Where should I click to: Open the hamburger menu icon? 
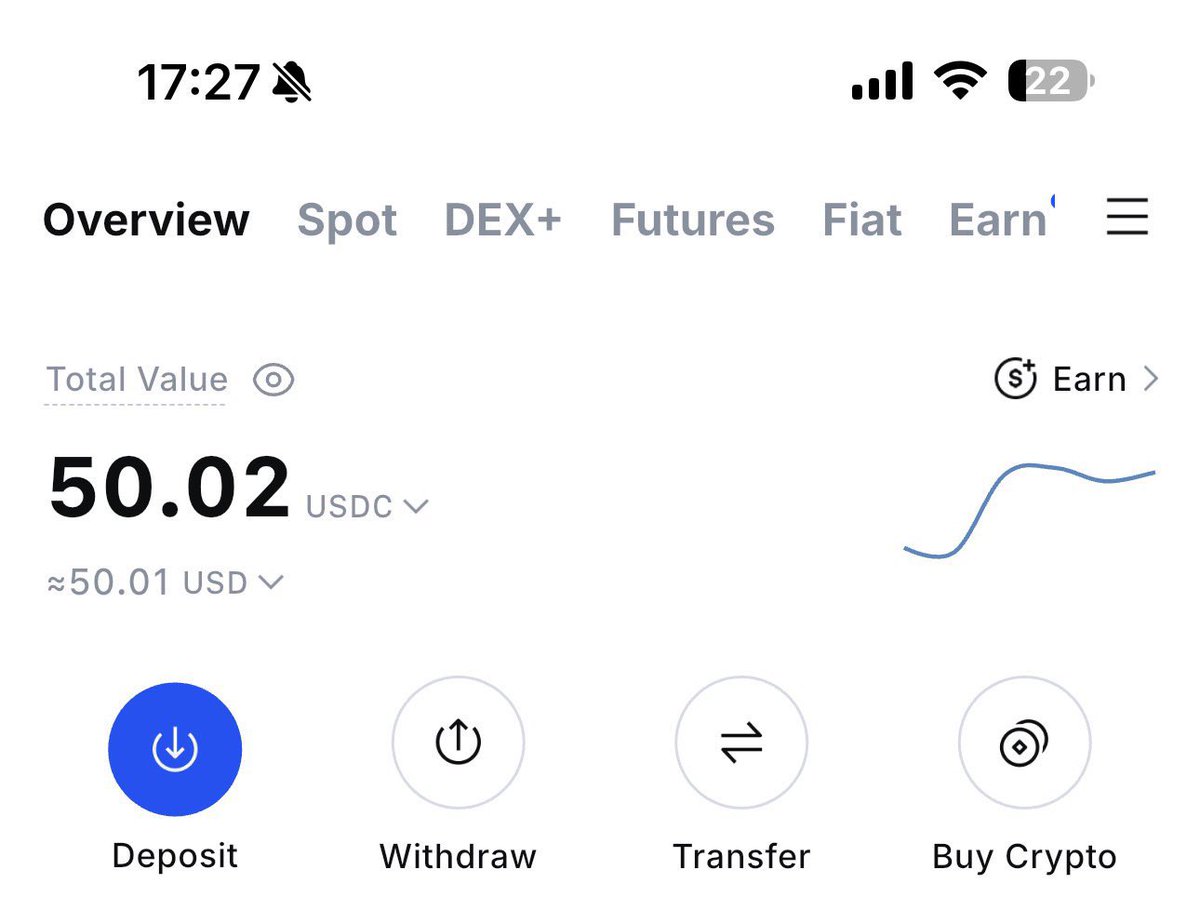click(1127, 217)
